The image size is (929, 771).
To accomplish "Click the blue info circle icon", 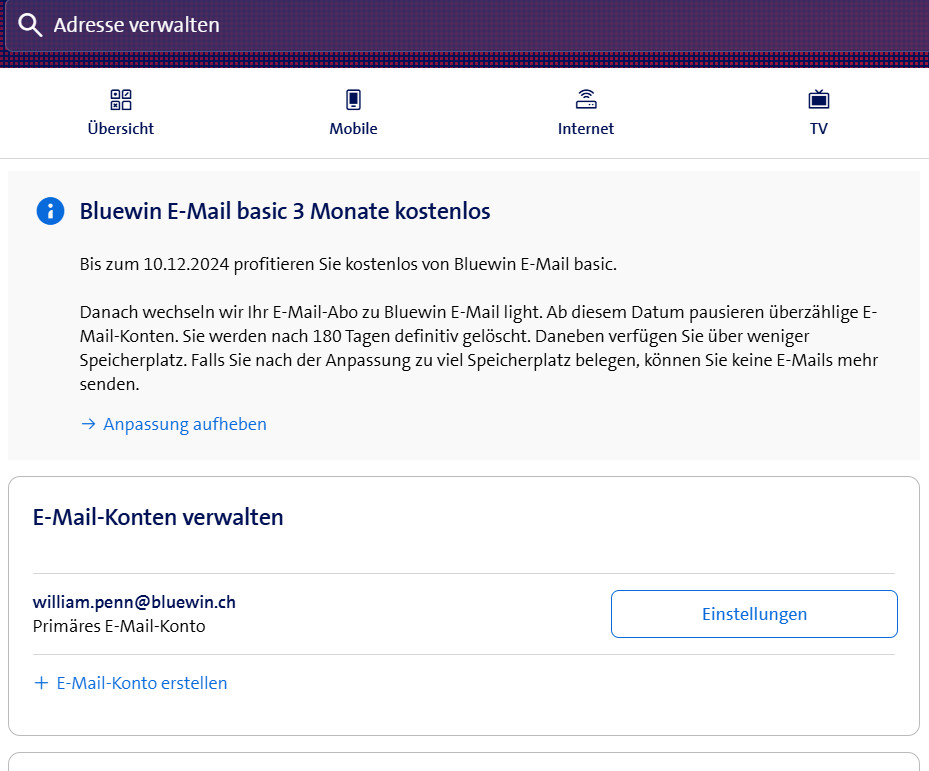I will [50, 212].
